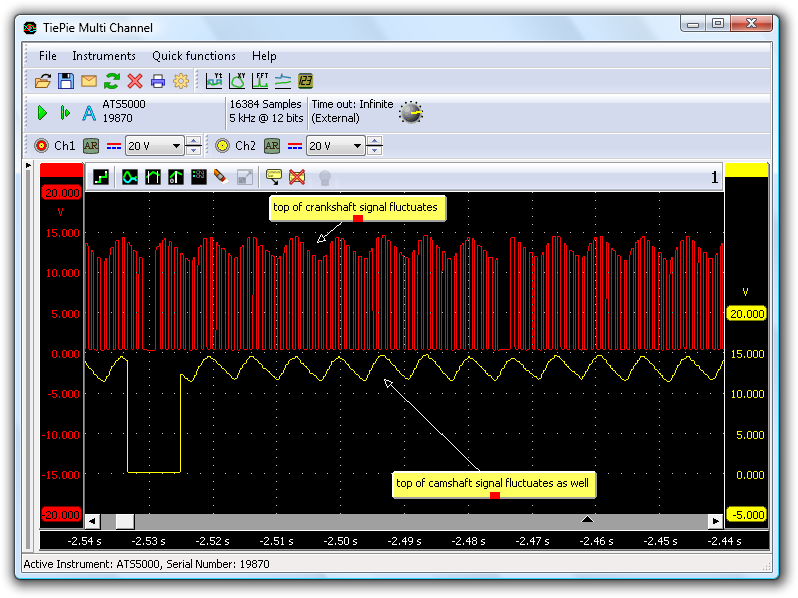Open the Ch1 20 V range dropdown
The width and height of the screenshot is (798, 598).
(x=154, y=146)
